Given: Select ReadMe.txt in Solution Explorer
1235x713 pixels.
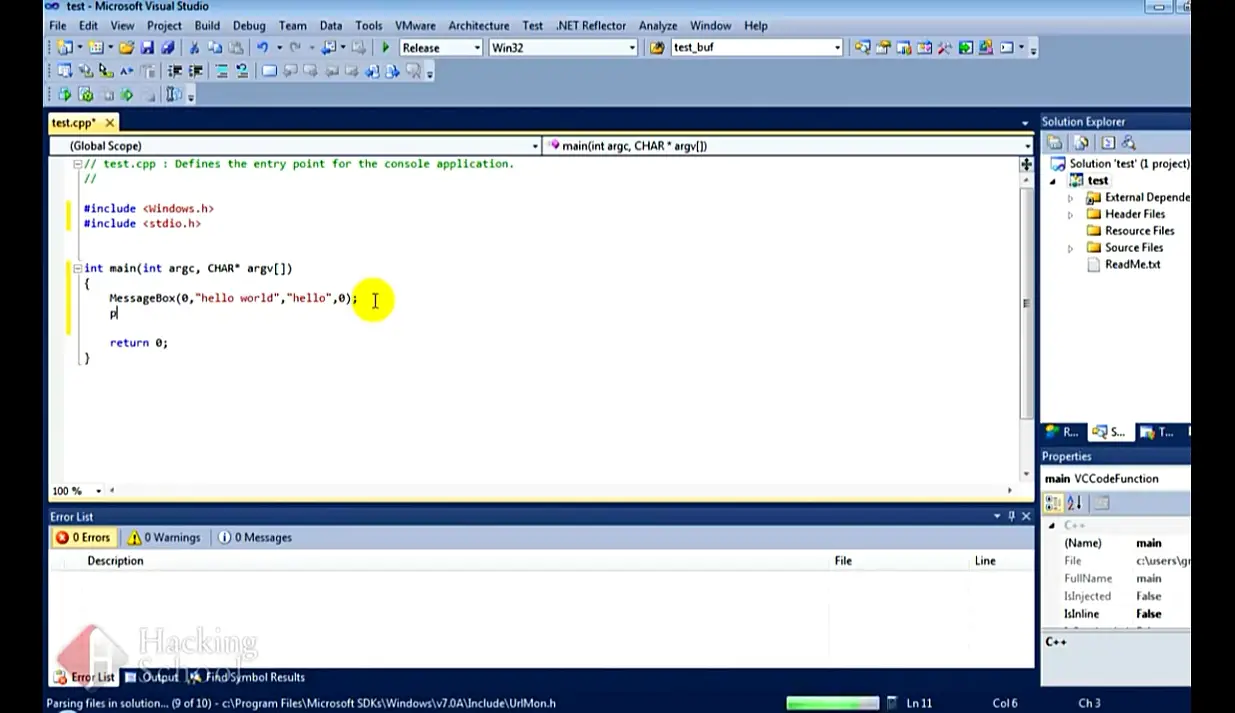Looking at the screenshot, I should (1132, 265).
